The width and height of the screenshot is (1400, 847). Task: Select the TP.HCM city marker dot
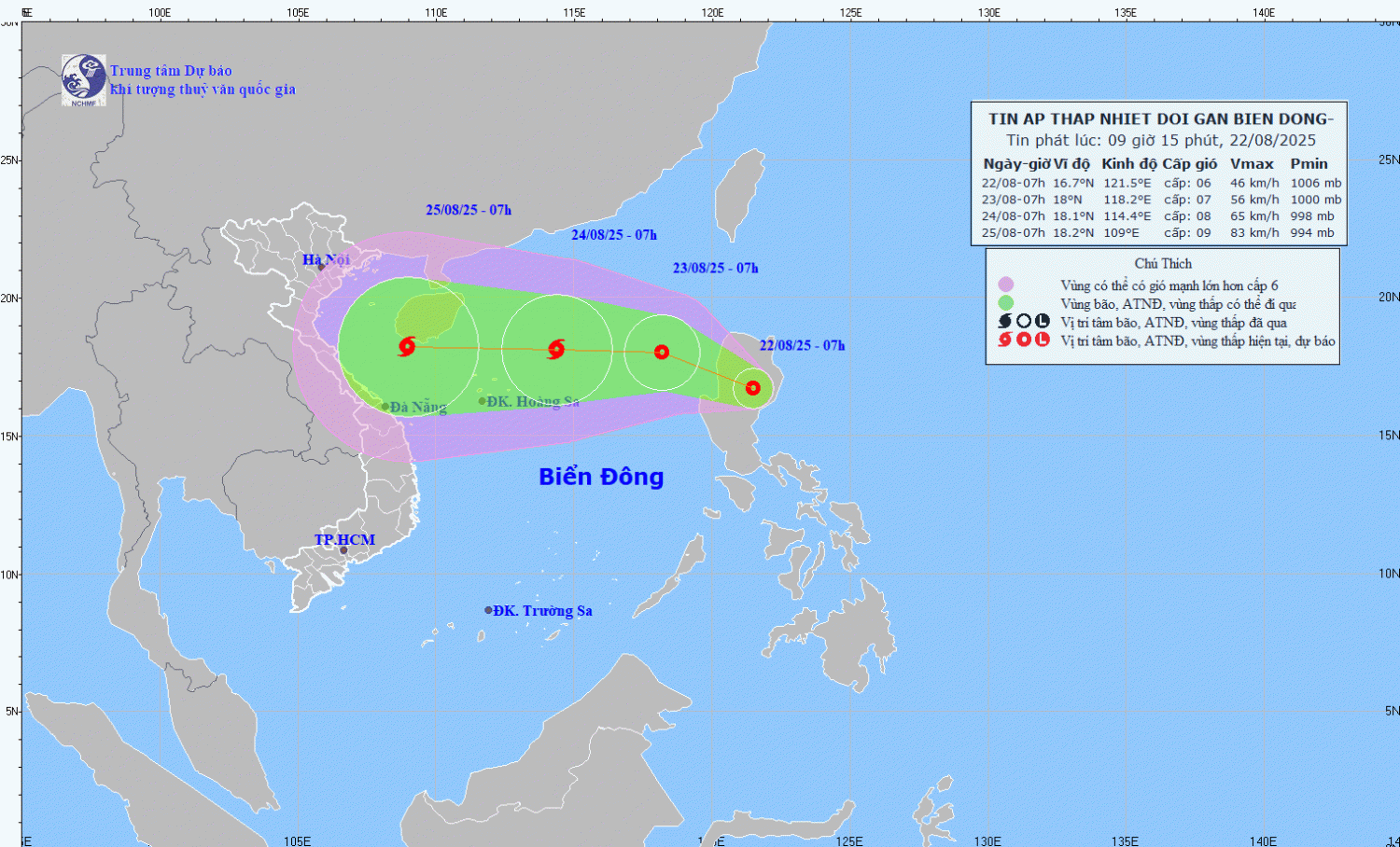pos(343,550)
